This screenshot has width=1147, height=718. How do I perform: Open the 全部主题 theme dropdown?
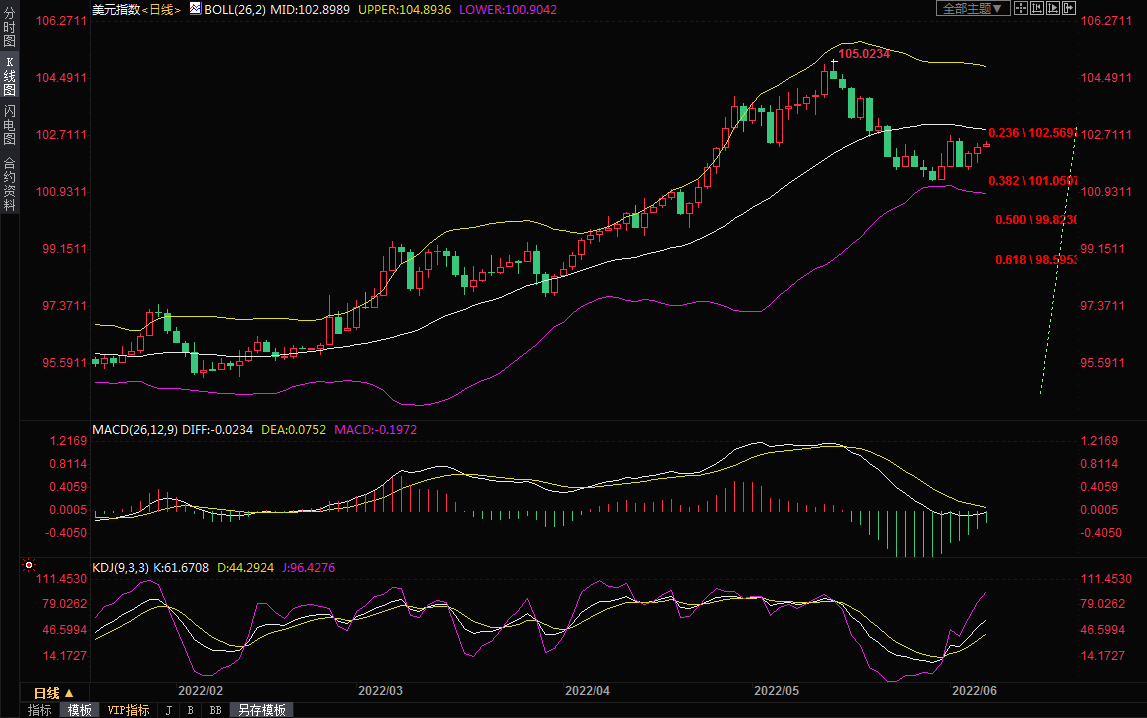point(972,8)
